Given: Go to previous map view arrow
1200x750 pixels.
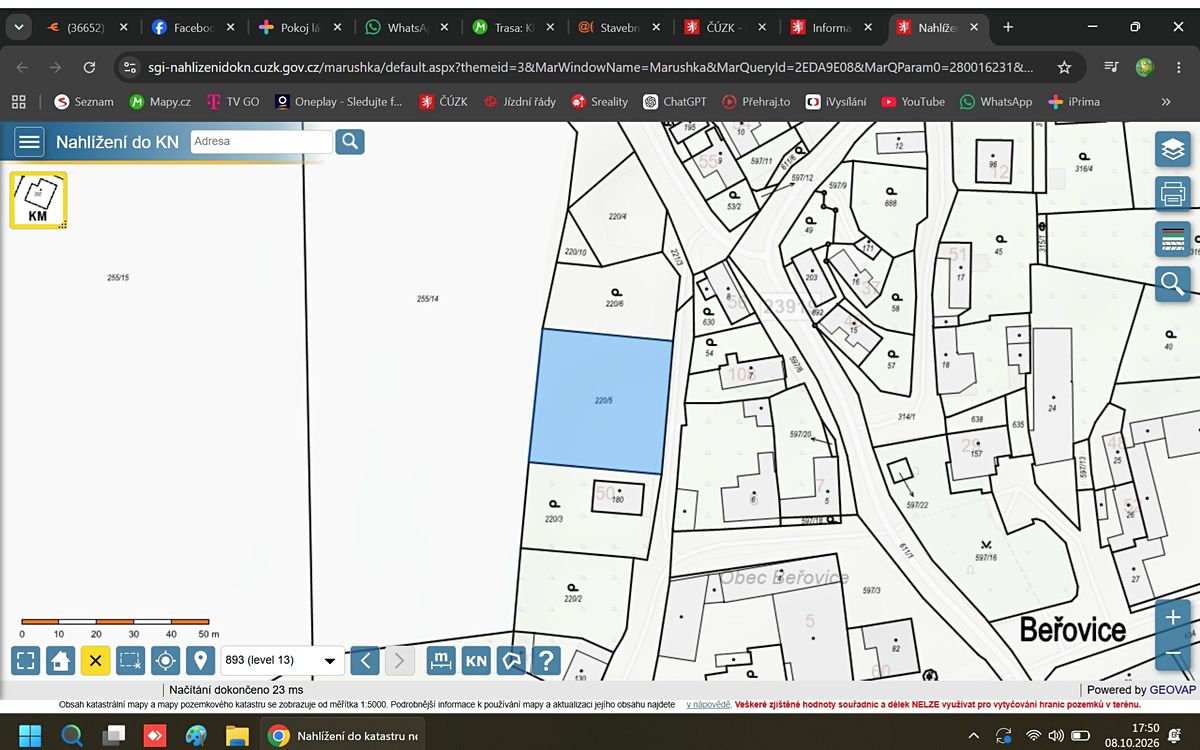Looking at the screenshot, I should point(365,660).
